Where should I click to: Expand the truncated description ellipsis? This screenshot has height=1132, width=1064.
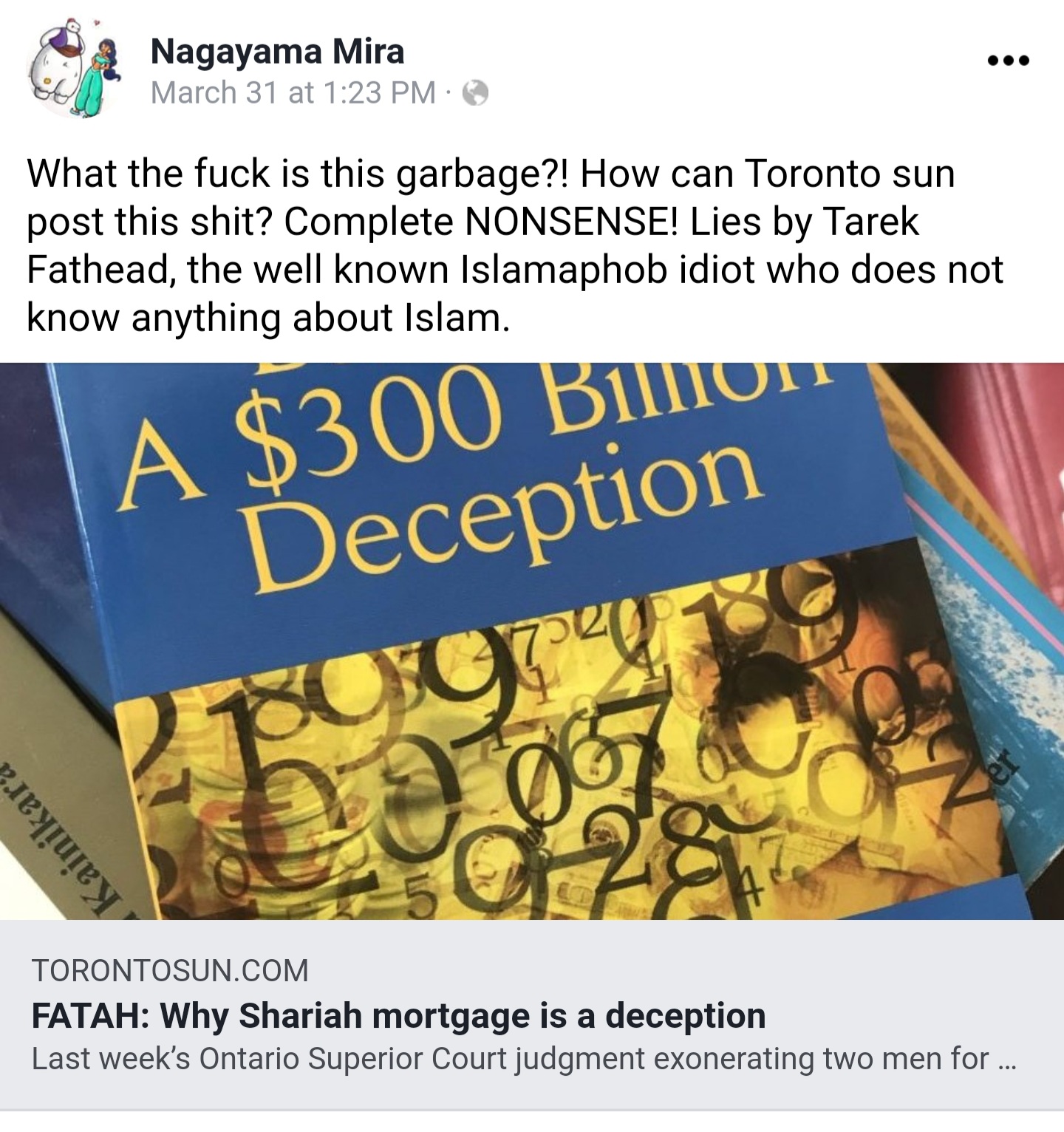tap(1006, 1060)
